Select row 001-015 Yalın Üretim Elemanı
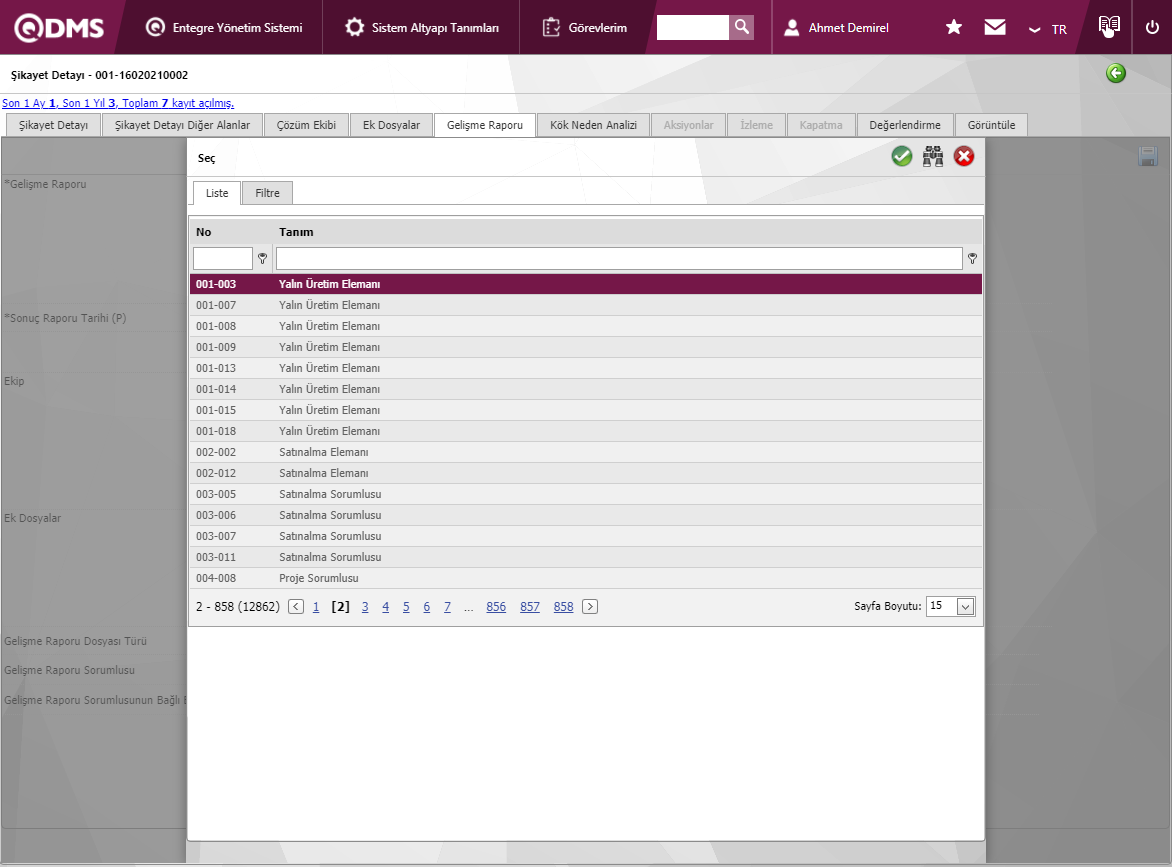The height and width of the screenshot is (867, 1172). pyautogui.click(x=585, y=410)
